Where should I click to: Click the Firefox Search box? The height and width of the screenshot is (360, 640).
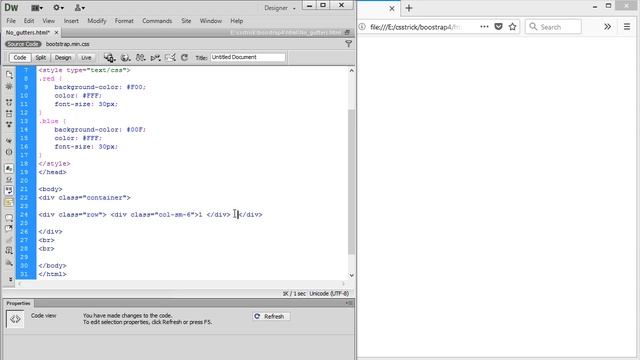[x=553, y=27]
